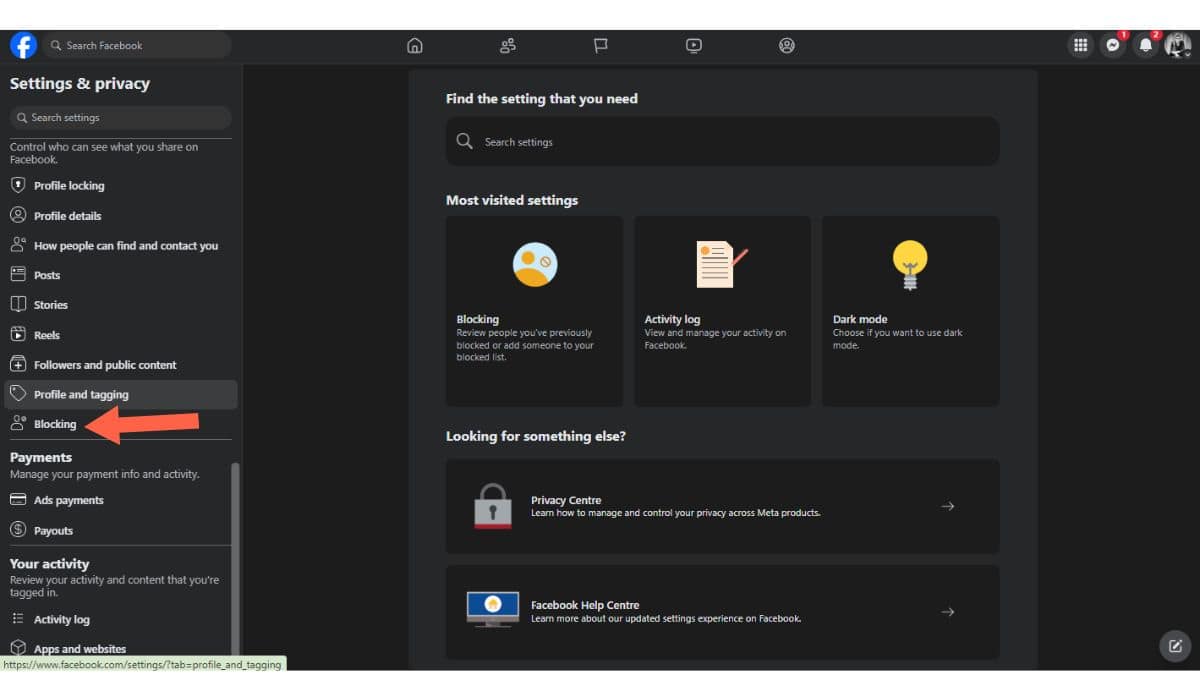Click the Followers and public content icon

tap(17, 364)
